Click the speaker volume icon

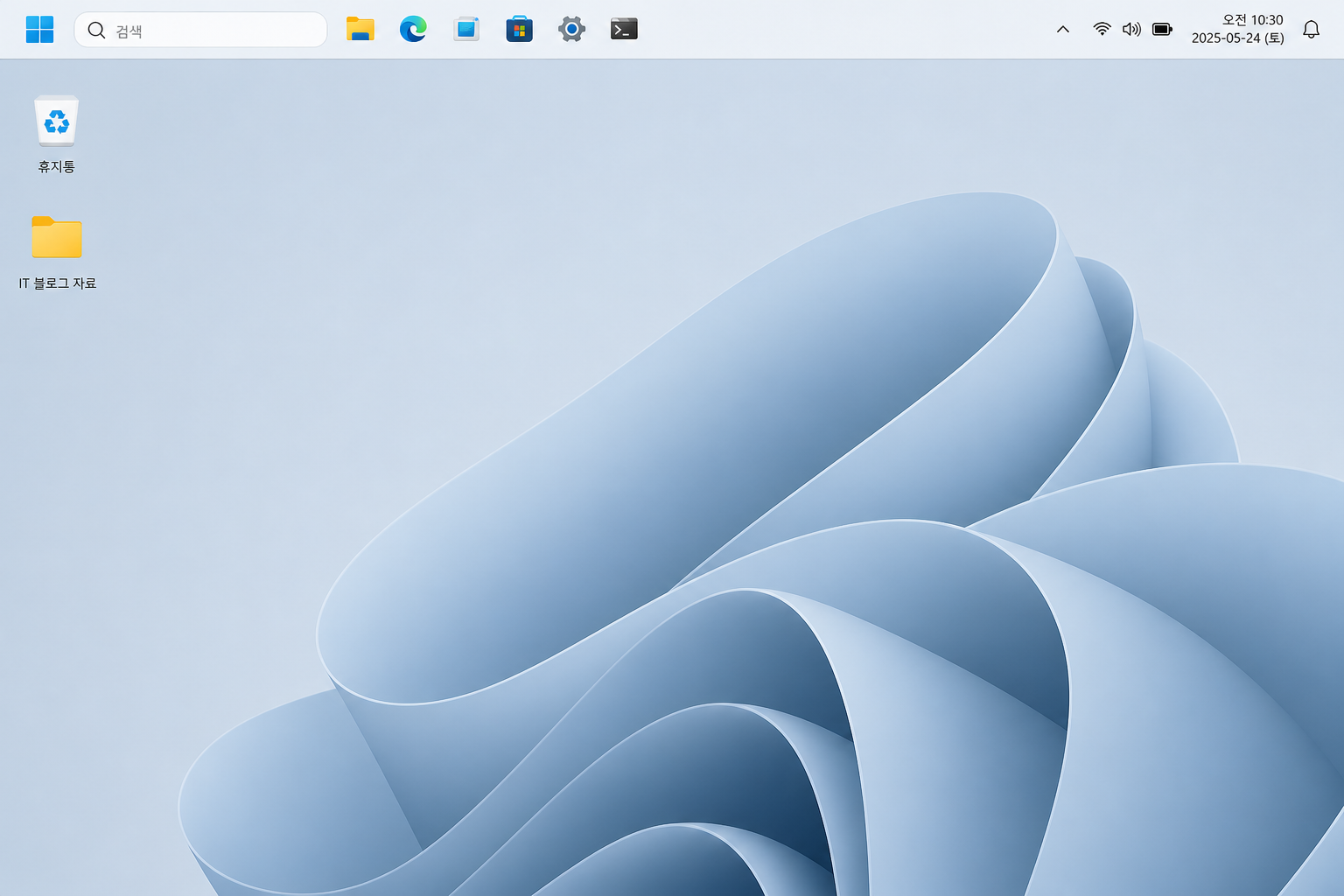(1131, 29)
